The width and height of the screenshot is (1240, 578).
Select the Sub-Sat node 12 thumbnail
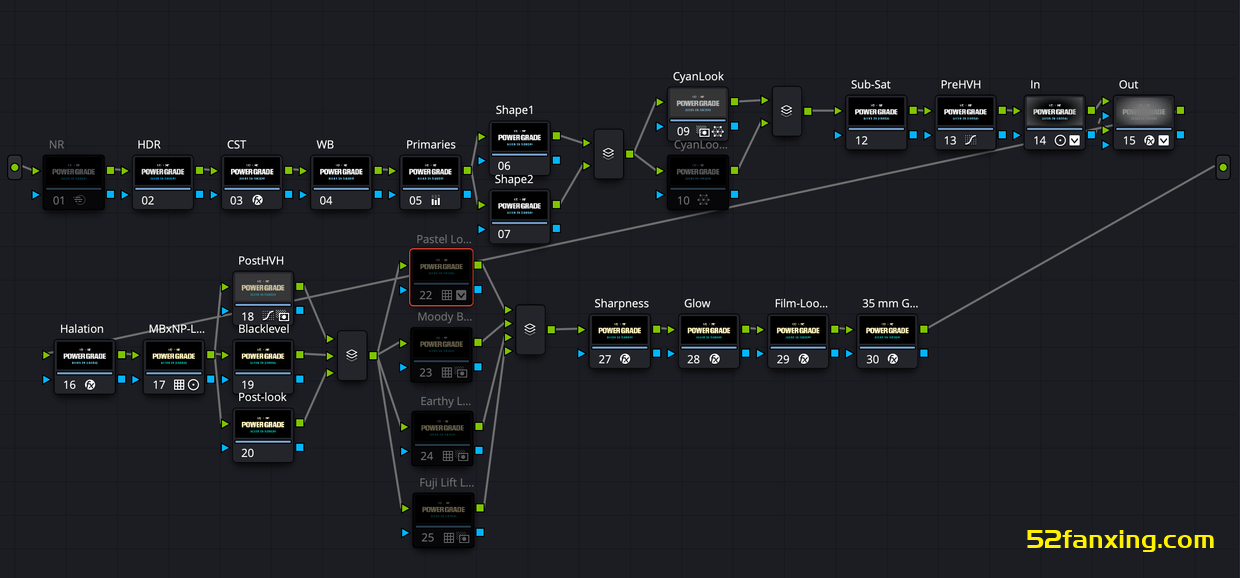[x=876, y=112]
